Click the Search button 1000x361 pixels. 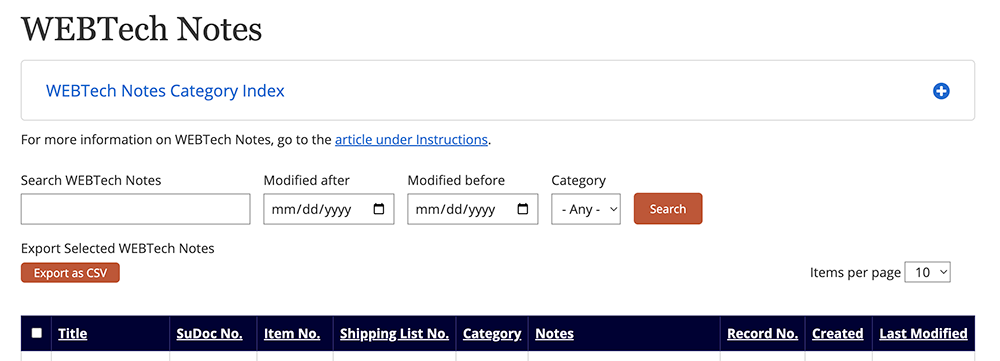point(668,209)
